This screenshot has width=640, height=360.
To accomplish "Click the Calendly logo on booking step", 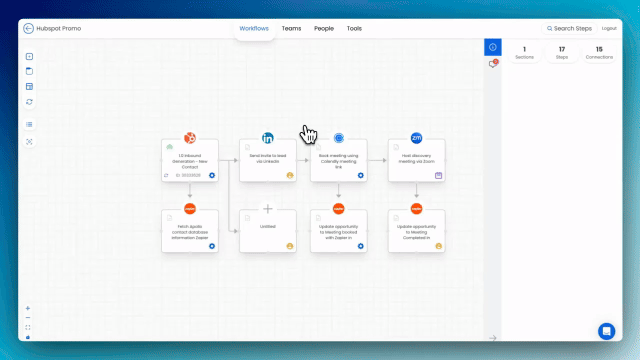I will coord(339,138).
